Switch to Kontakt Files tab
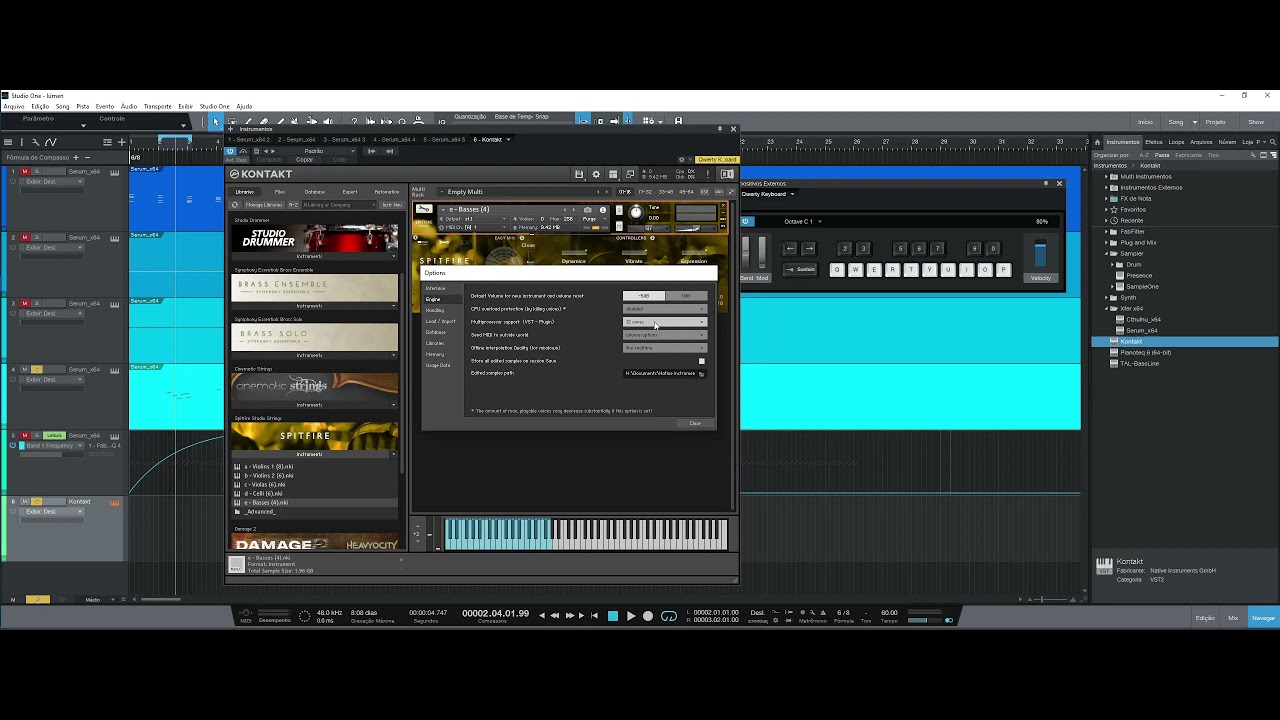The height and width of the screenshot is (720, 1280). (280, 192)
